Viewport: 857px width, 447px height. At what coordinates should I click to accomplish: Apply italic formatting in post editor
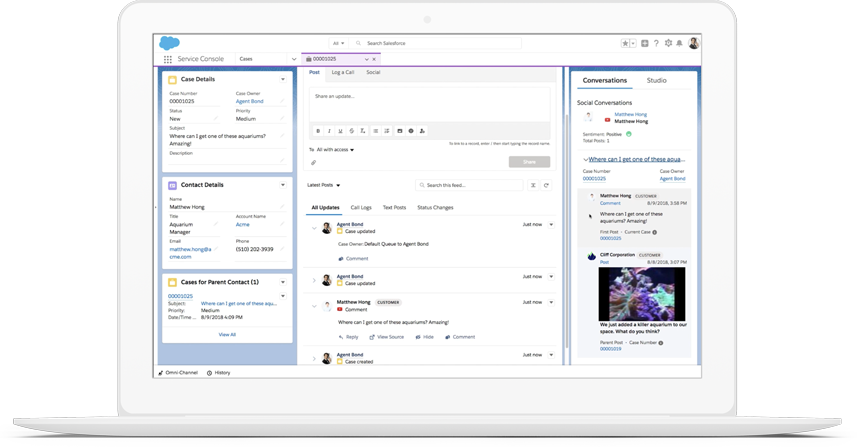tap(329, 131)
